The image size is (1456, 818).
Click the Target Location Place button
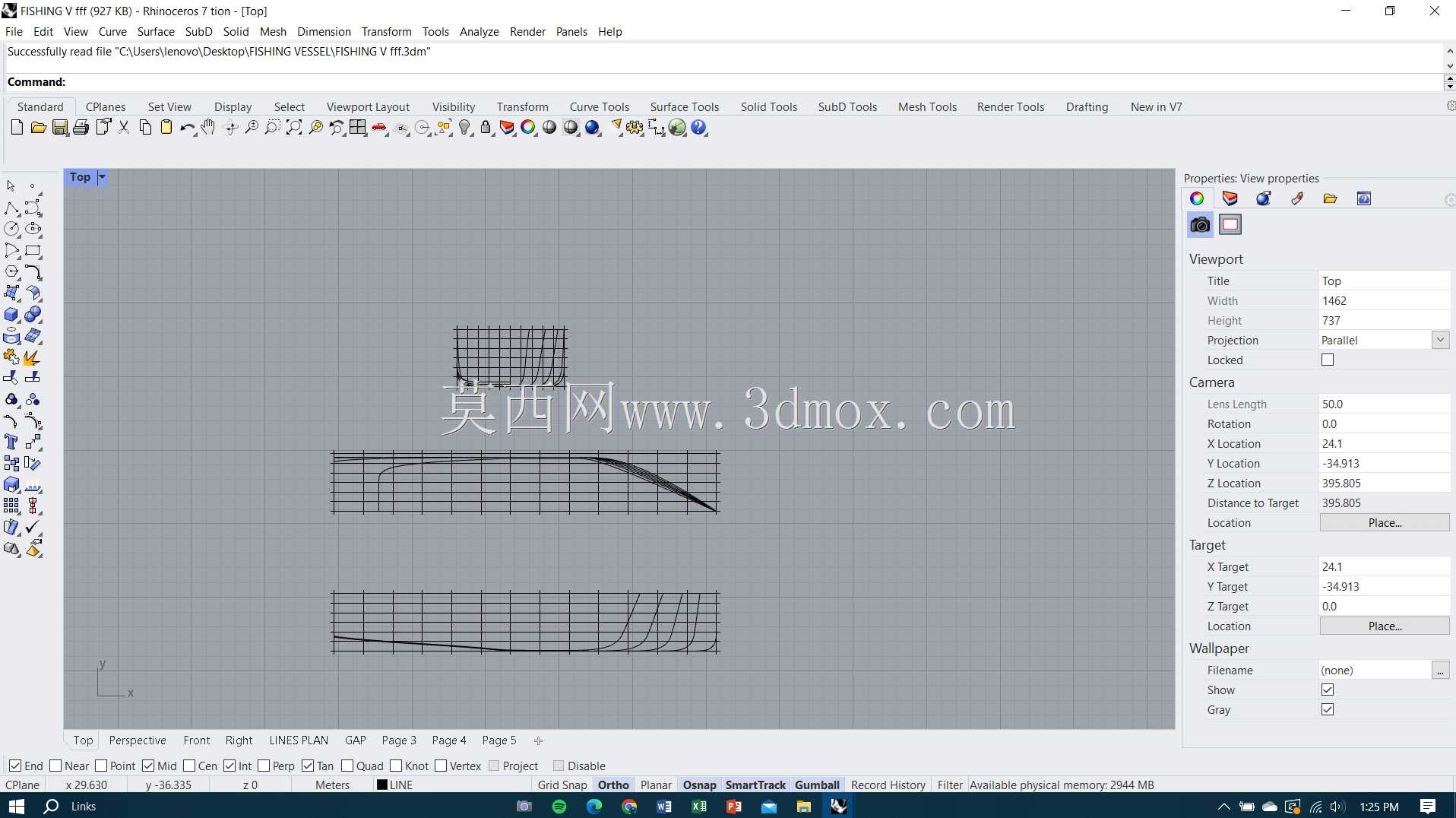pyautogui.click(x=1385, y=626)
